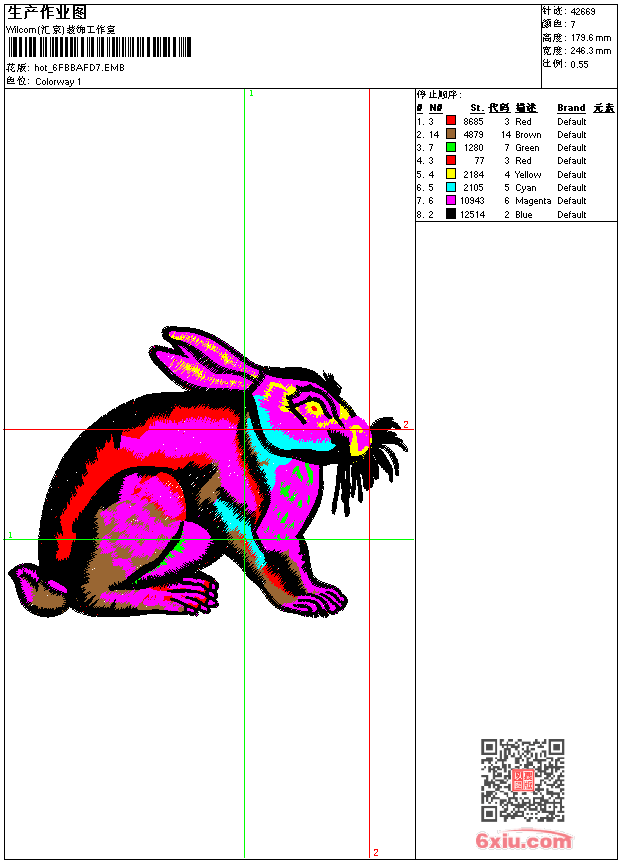Select stitch count 10943

click(472, 201)
